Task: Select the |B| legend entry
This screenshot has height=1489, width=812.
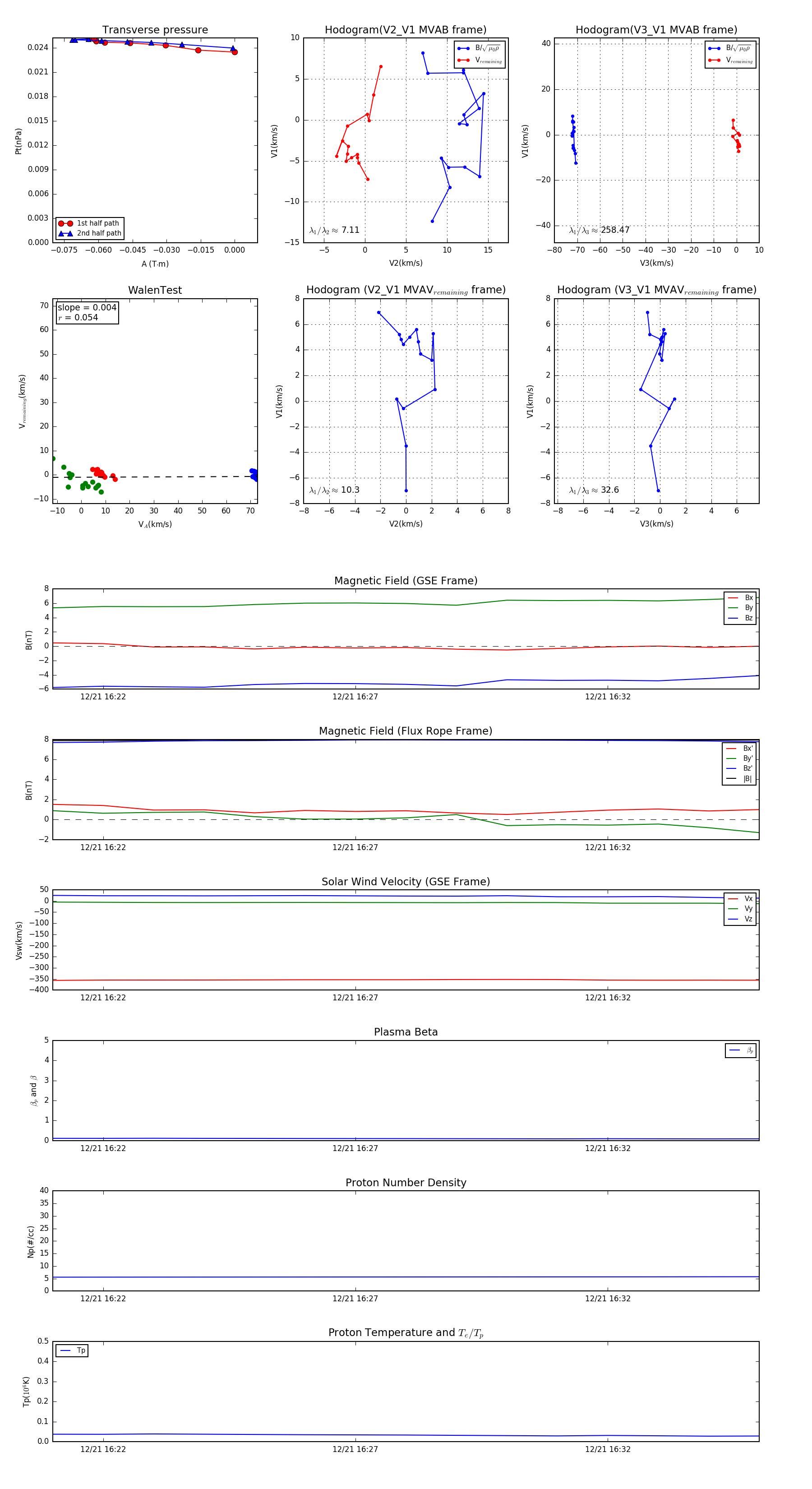Action: pos(740,779)
